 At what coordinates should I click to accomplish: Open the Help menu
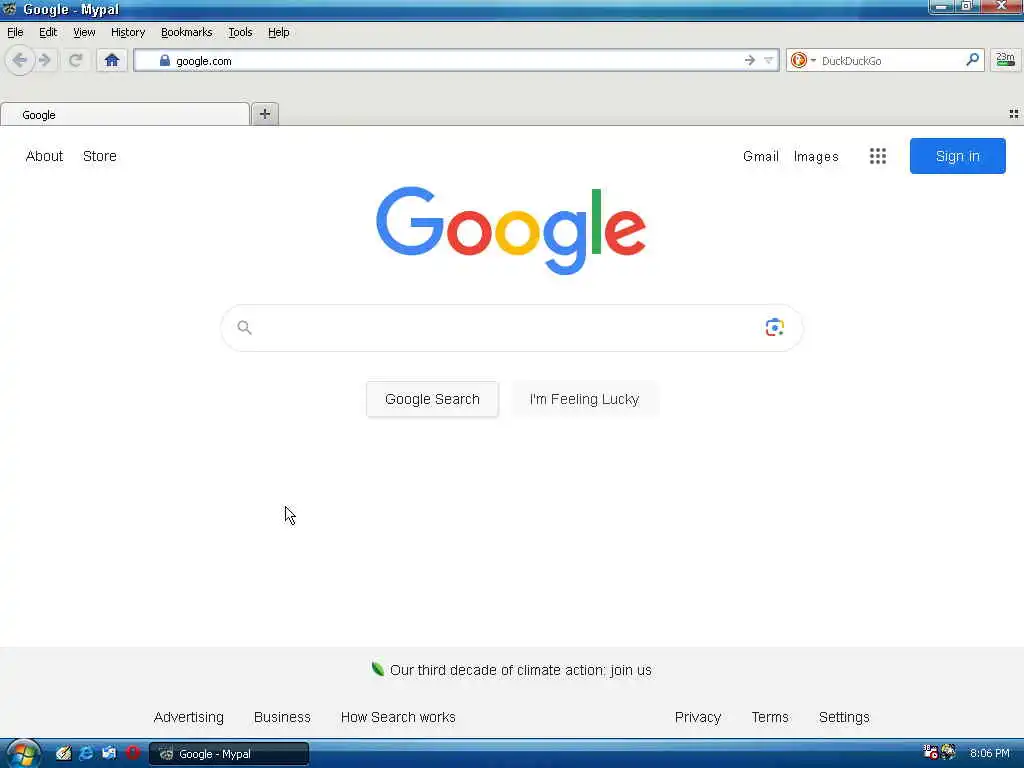point(279,32)
